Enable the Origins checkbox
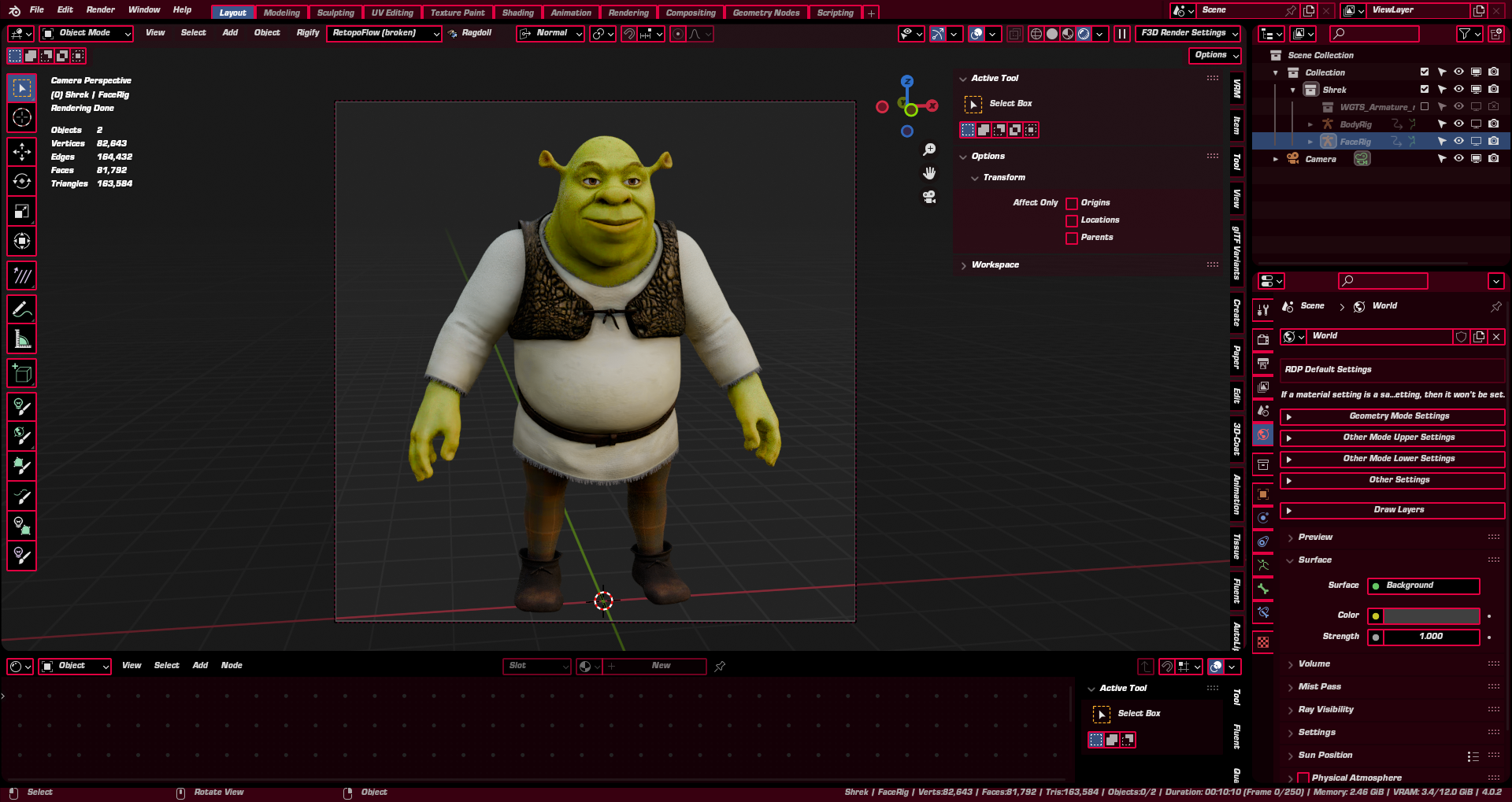Viewport: 1512px width, 802px height. 1072,204
